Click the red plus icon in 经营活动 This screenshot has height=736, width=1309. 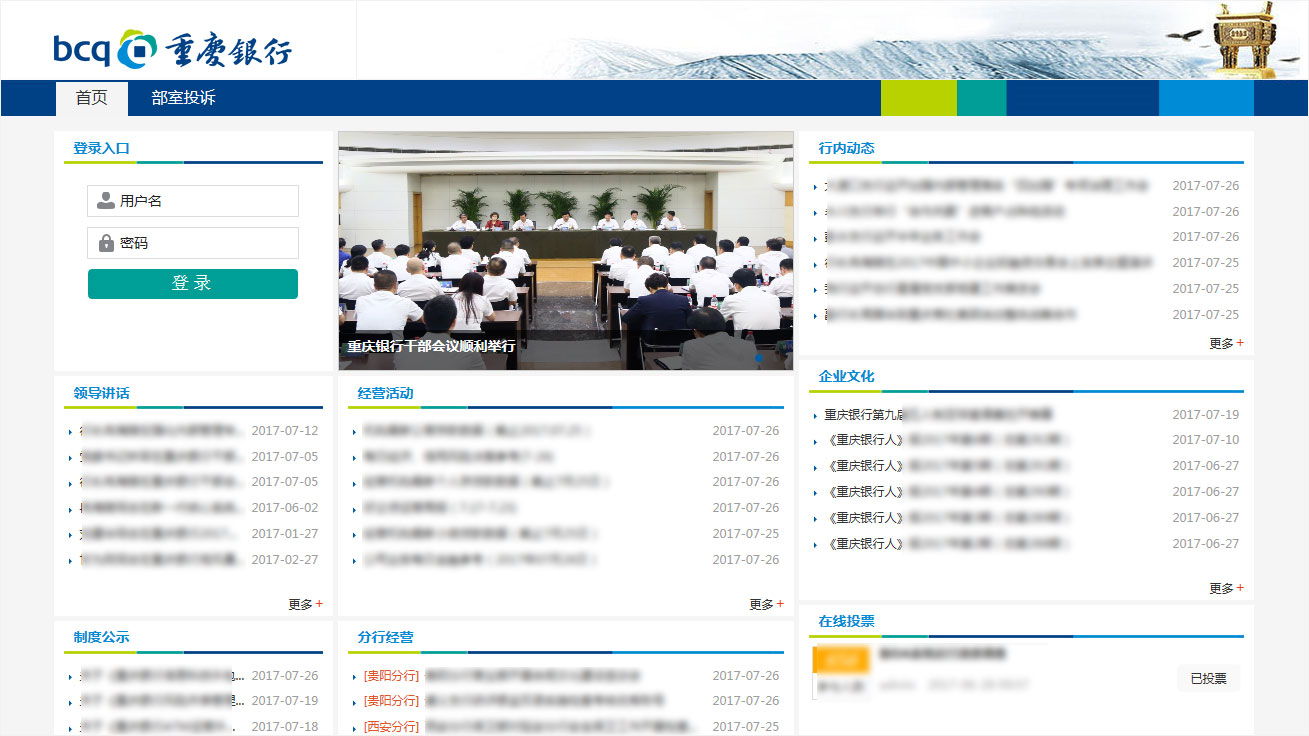[780, 604]
